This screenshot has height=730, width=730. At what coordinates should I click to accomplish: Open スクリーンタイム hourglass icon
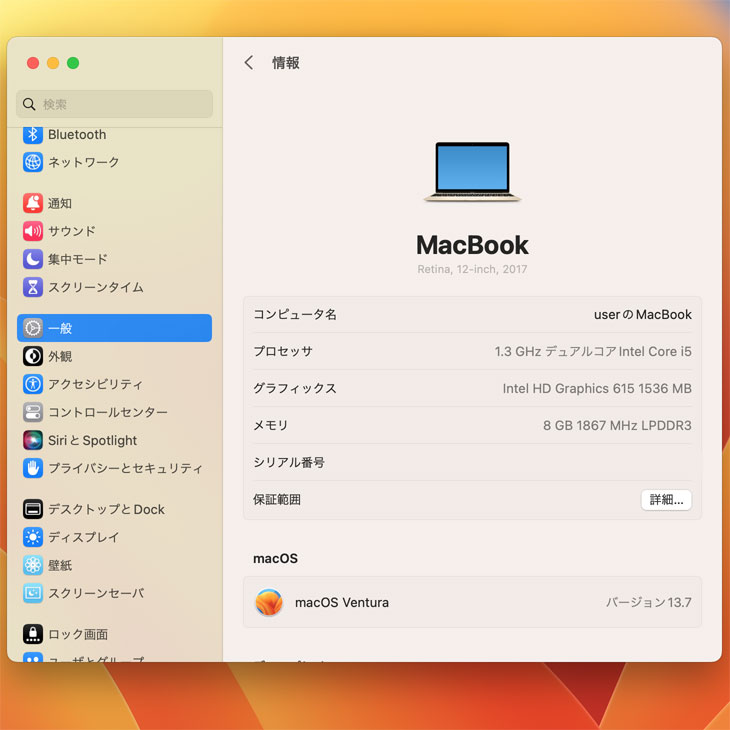click(x=33, y=287)
